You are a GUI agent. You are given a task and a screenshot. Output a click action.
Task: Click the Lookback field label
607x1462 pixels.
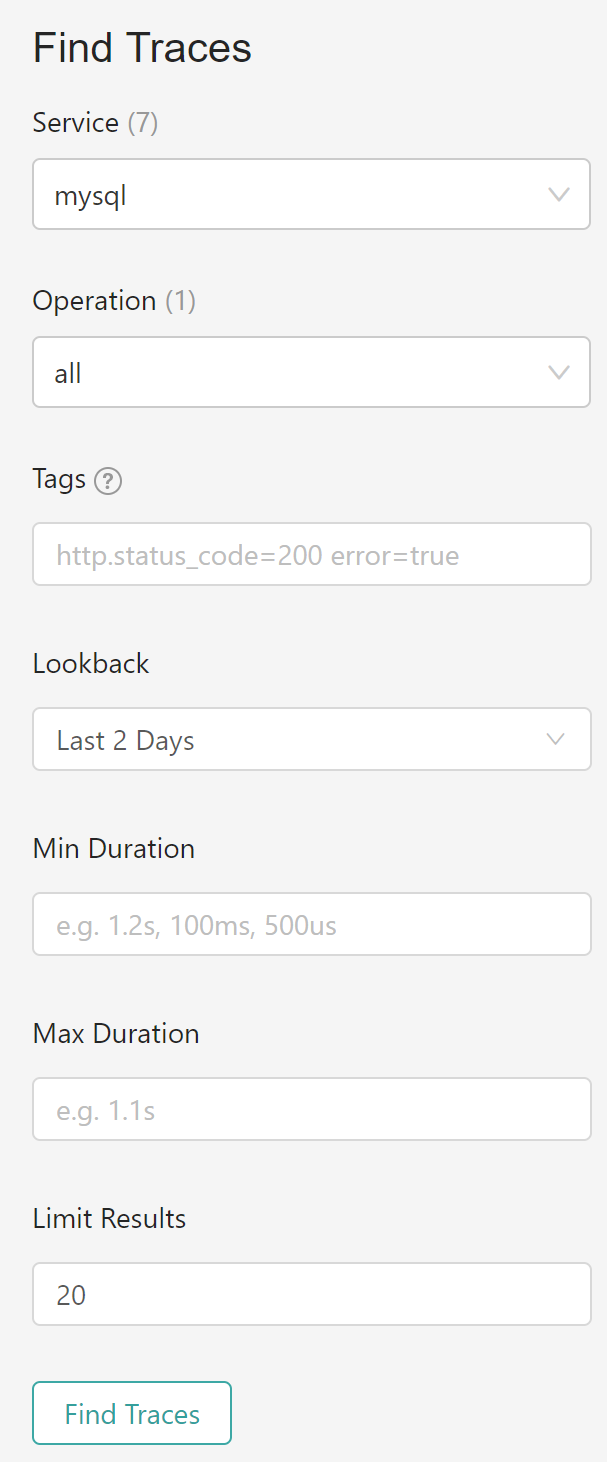point(91,663)
